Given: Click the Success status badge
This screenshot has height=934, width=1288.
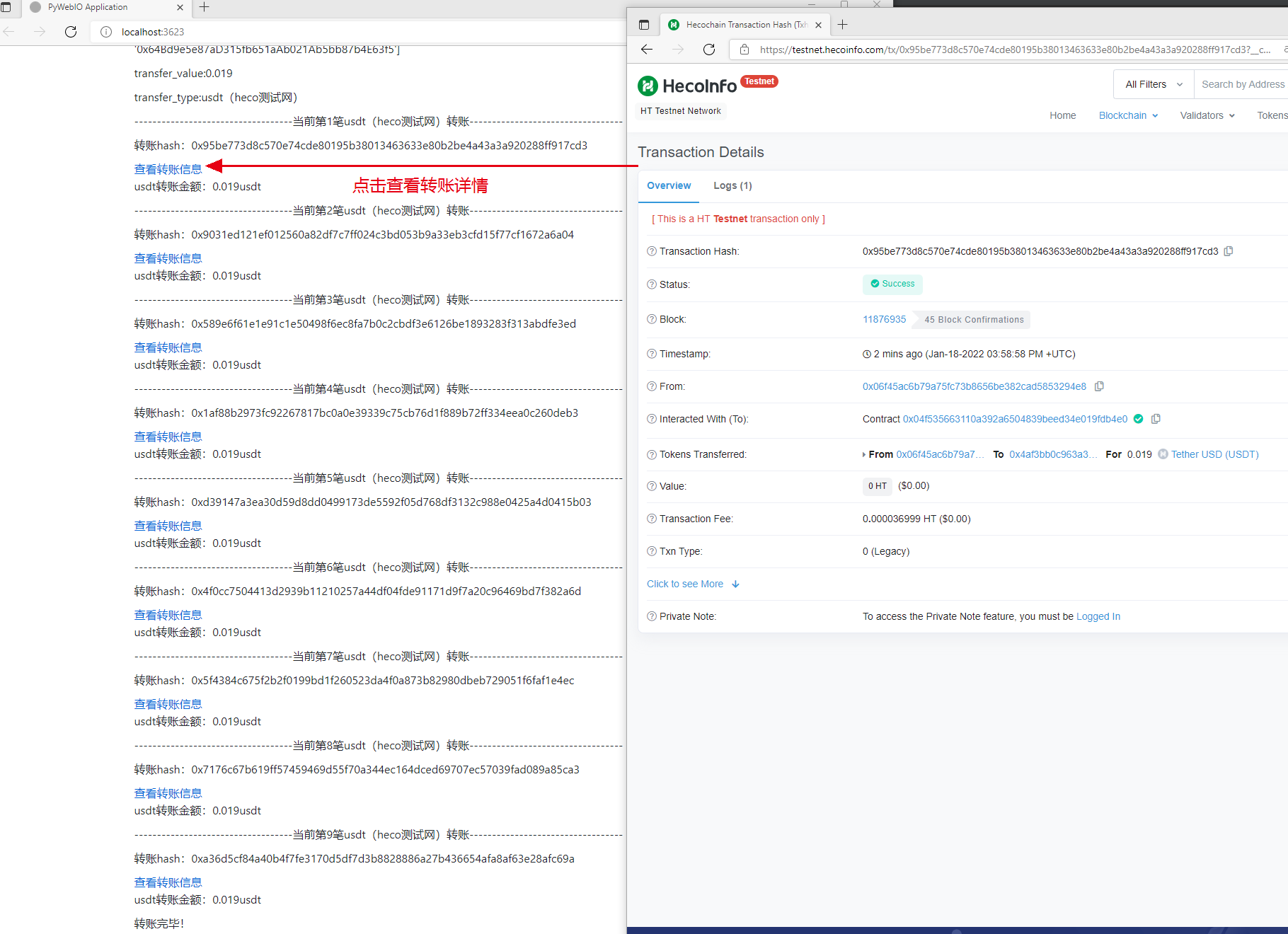Looking at the screenshot, I should 892,284.
